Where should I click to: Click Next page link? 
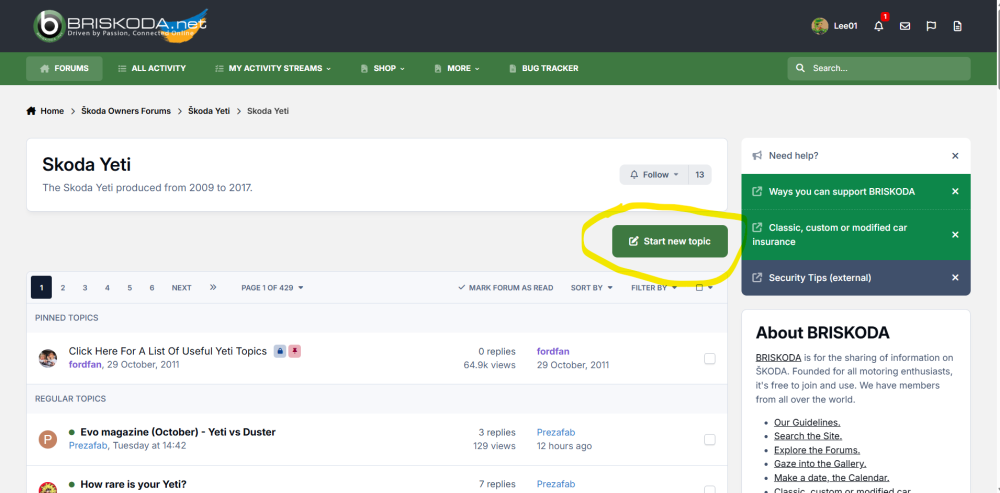(182, 288)
